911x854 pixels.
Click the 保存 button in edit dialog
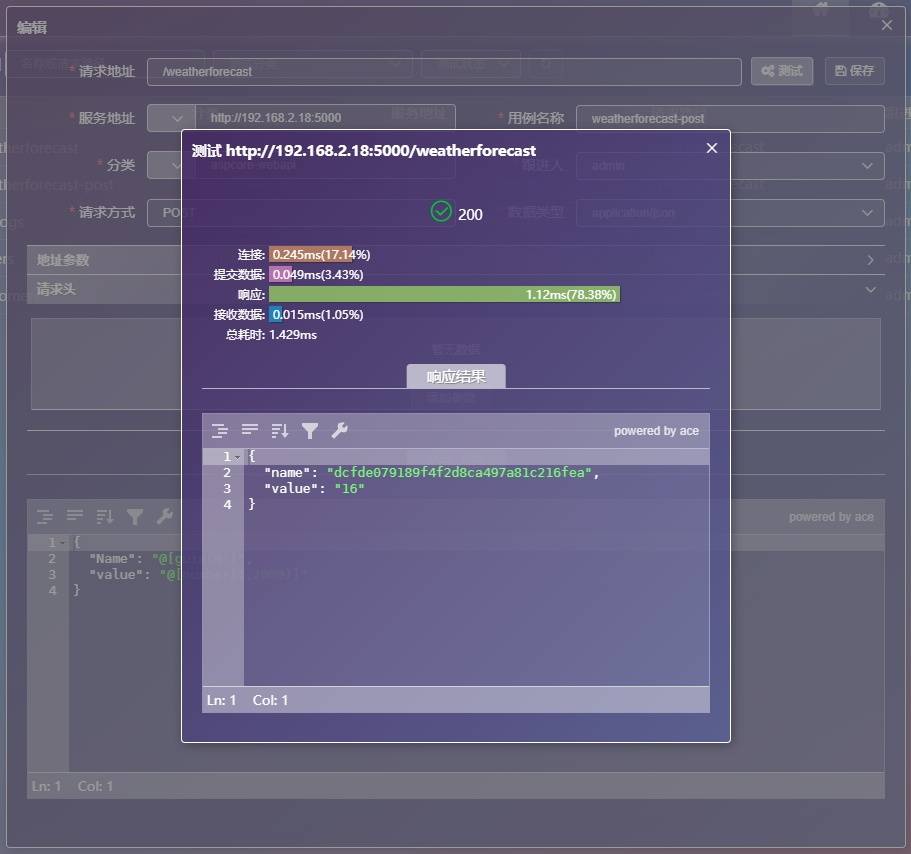[855, 71]
